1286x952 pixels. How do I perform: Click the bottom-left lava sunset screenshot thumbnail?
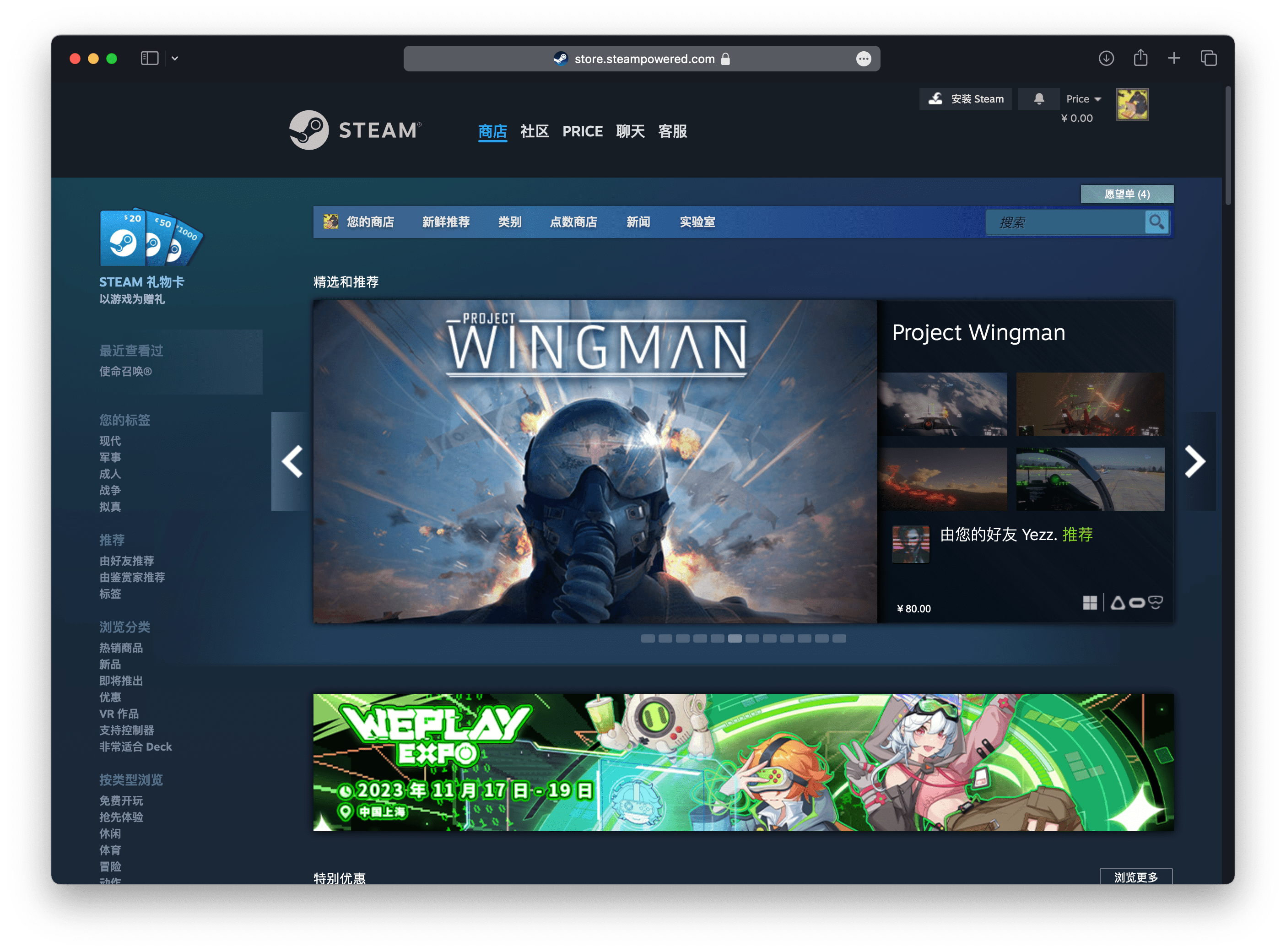click(x=943, y=479)
